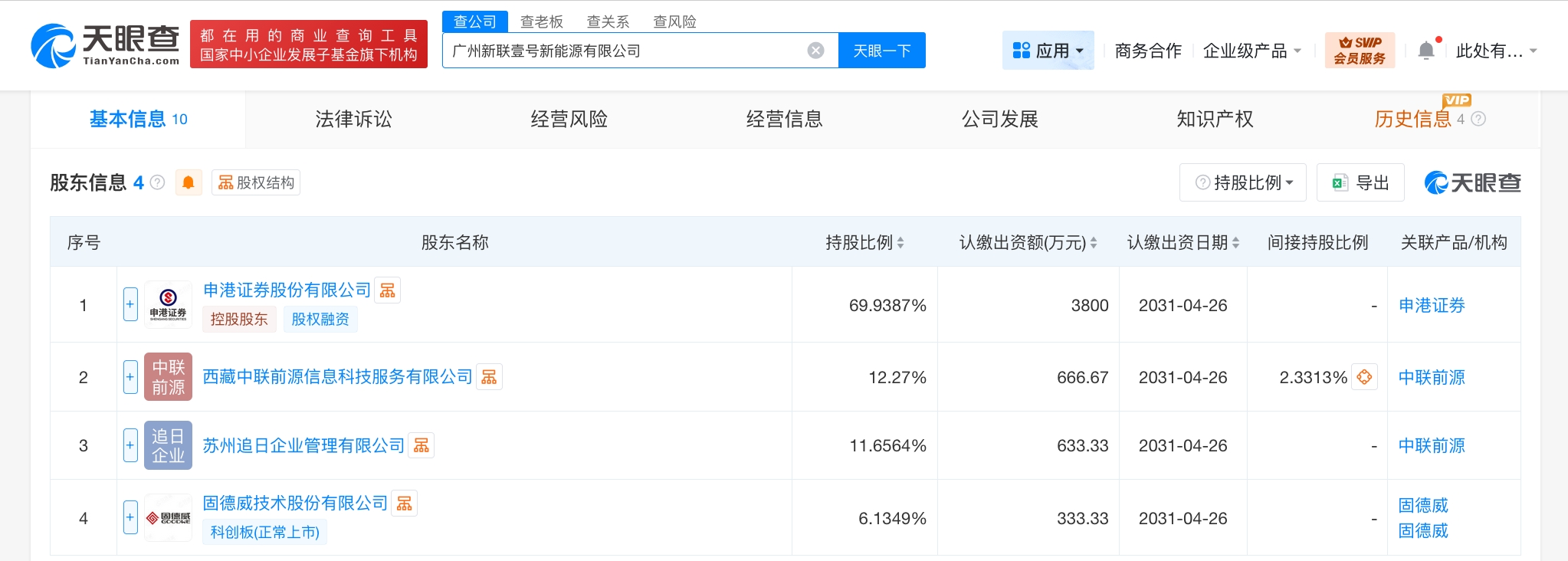This screenshot has height=561, width=1568.
Task: Open shareholder 西藏中联前源信息科技服务有限公司 link
Action: 337,376
